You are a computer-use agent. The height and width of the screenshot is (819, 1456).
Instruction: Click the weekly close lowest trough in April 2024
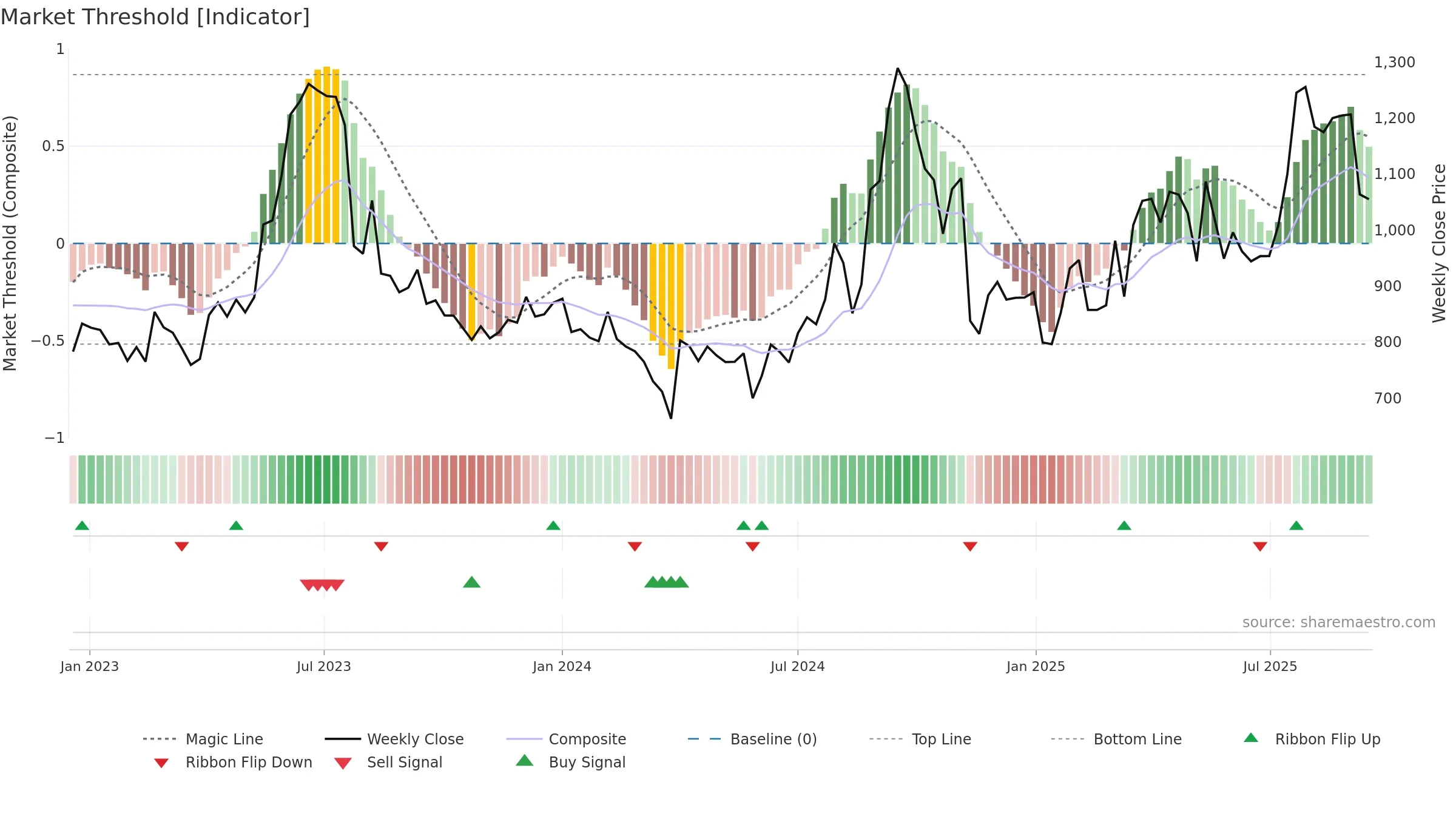click(x=671, y=417)
